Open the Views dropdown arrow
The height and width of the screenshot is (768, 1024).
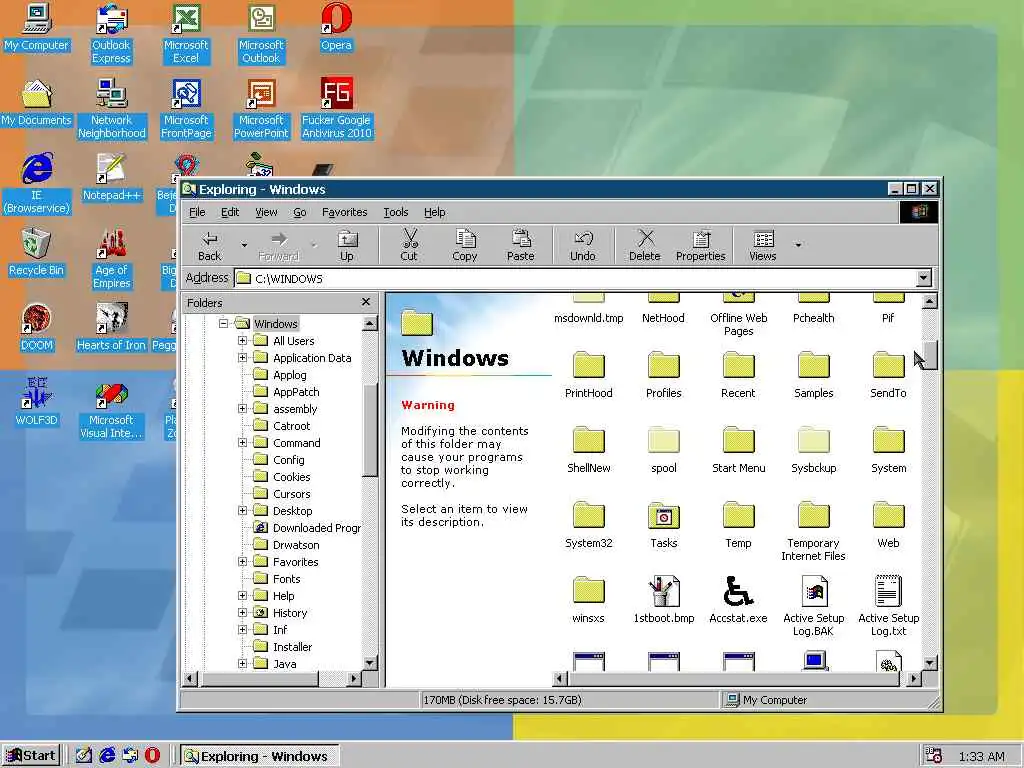pyautogui.click(x=798, y=245)
